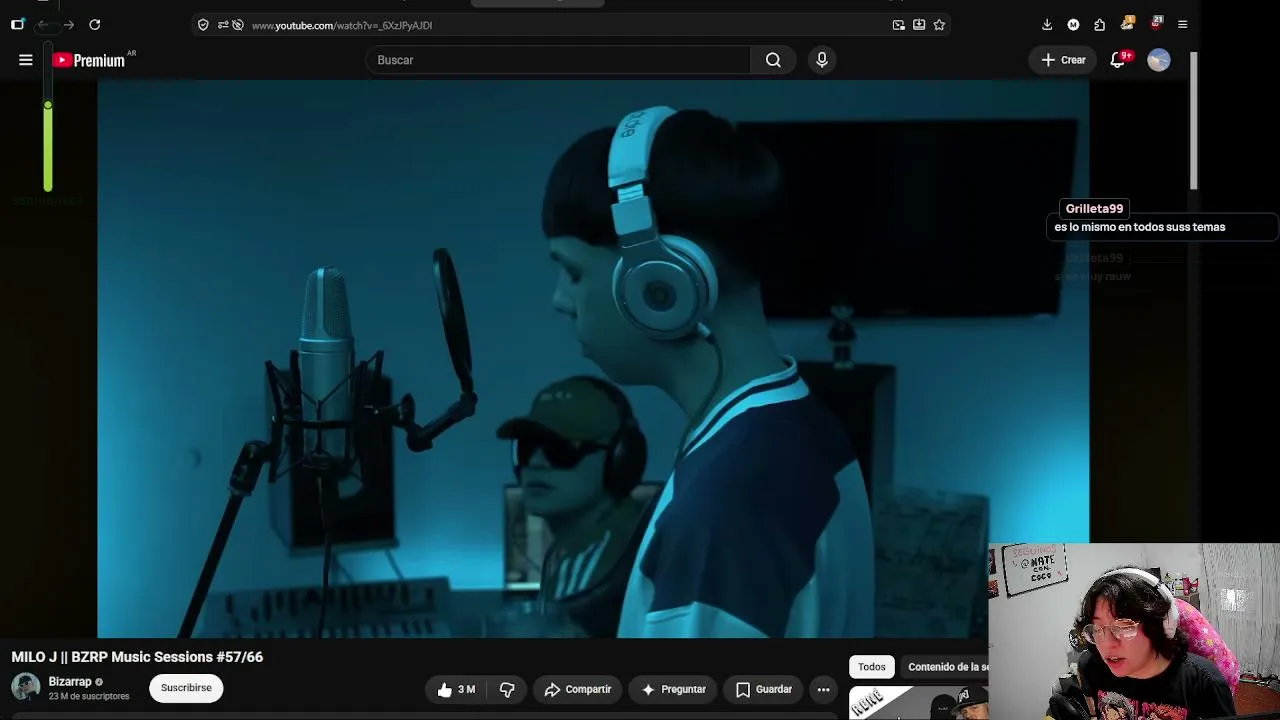The image size is (1280, 720).
Task: Focus the Buscar search field
Action: pyautogui.click(x=558, y=60)
